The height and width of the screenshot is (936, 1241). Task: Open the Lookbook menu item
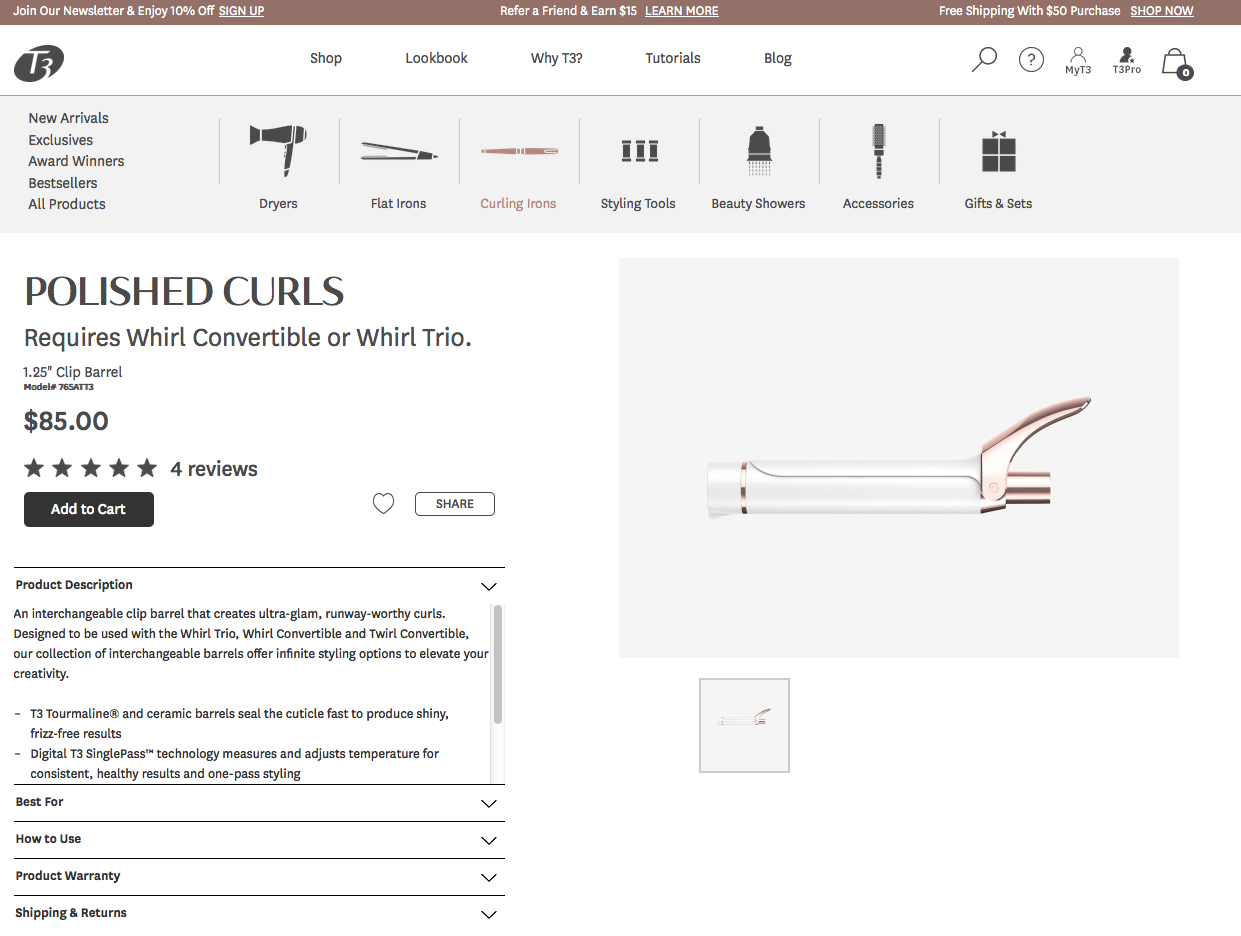[436, 58]
